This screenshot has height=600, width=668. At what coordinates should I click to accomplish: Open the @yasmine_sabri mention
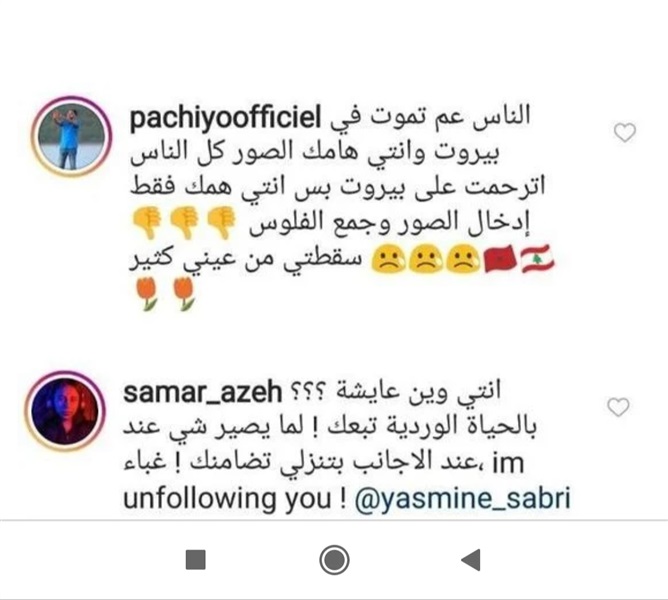point(462,497)
